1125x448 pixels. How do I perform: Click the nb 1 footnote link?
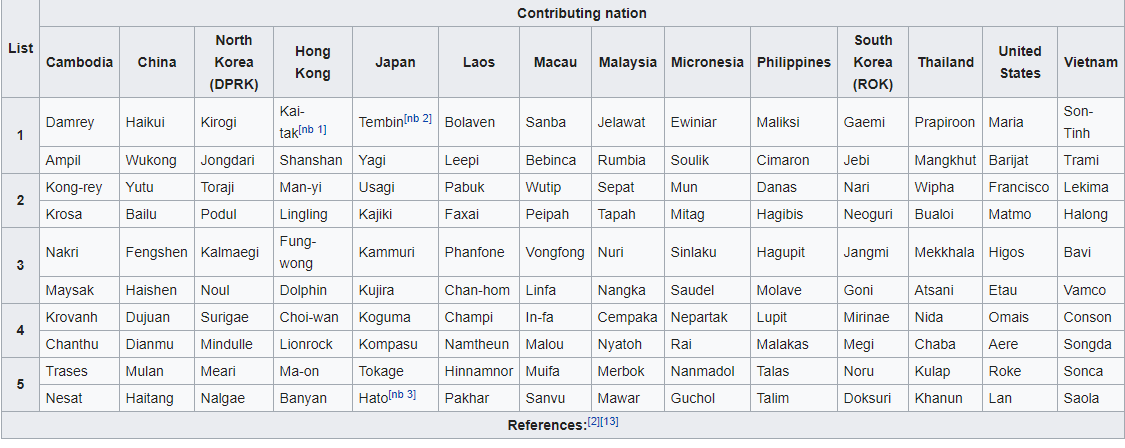pyautogui.click(x=312, y=129)
